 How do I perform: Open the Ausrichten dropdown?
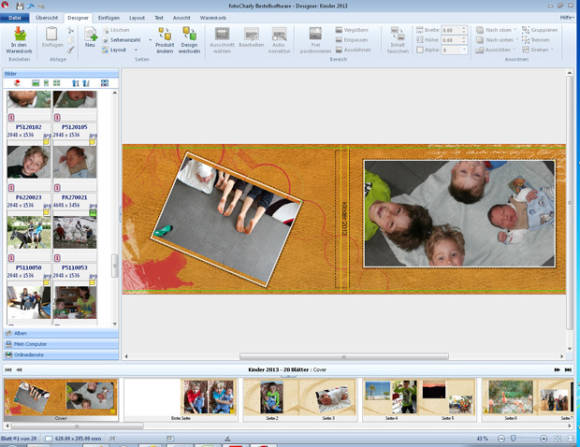point(514,50)
